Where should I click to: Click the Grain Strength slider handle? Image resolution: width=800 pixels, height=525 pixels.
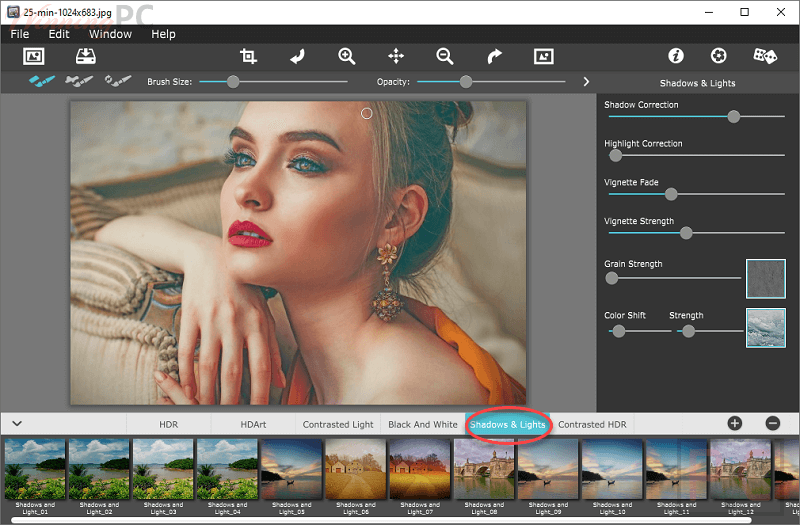pyautogui.click(x=612, y=278)
